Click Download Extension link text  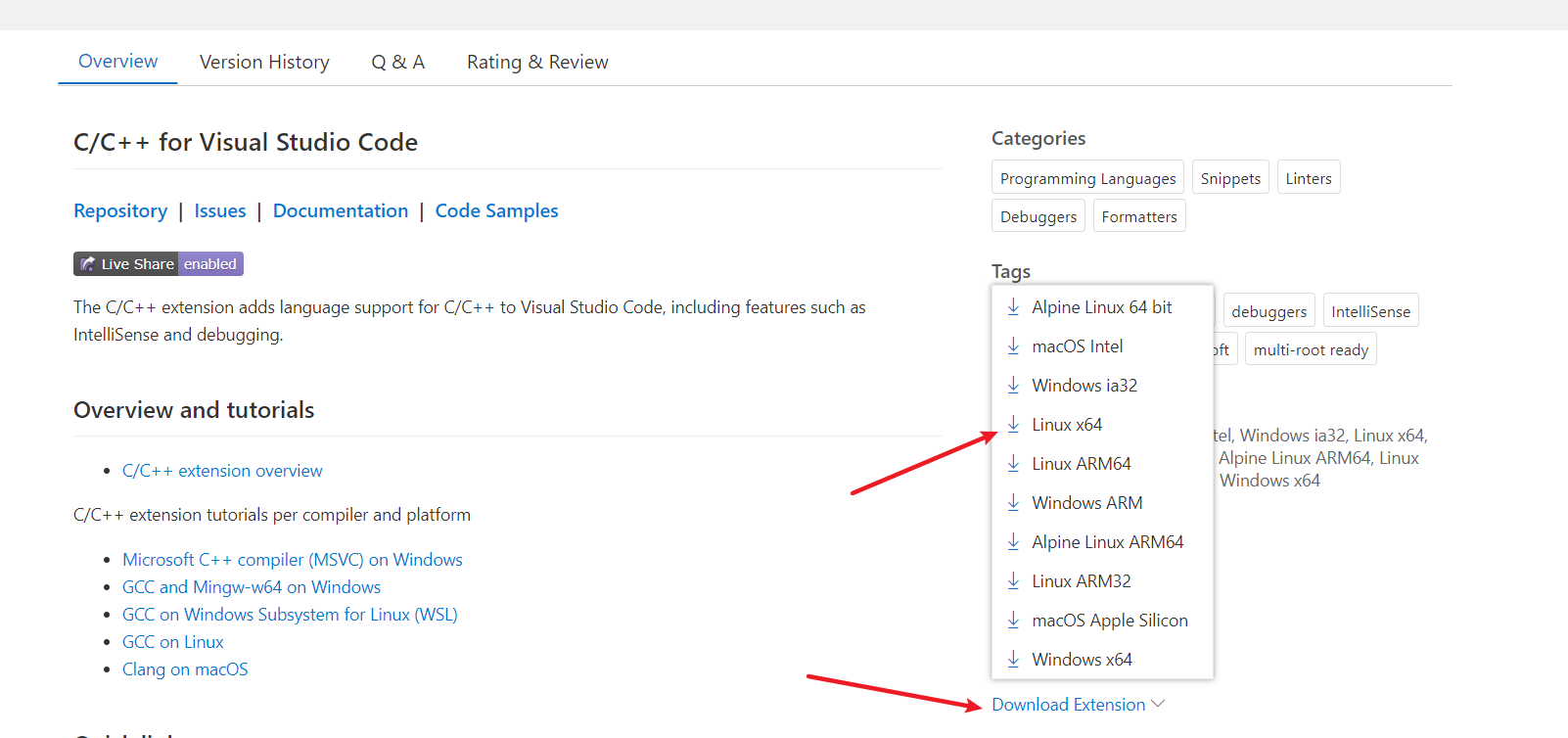tap(1068, 705)
